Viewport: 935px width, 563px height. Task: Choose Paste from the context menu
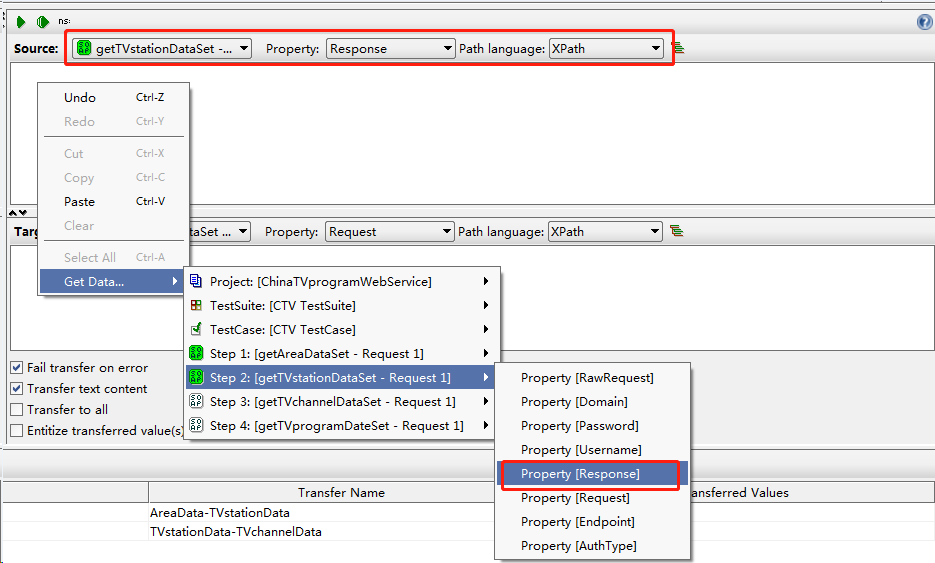[x=113, y=202]
